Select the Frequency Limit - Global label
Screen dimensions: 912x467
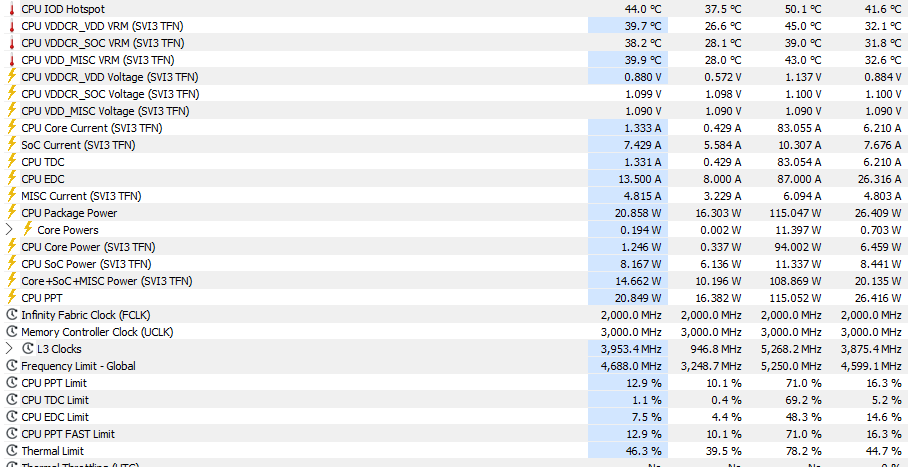coord(78,366)
